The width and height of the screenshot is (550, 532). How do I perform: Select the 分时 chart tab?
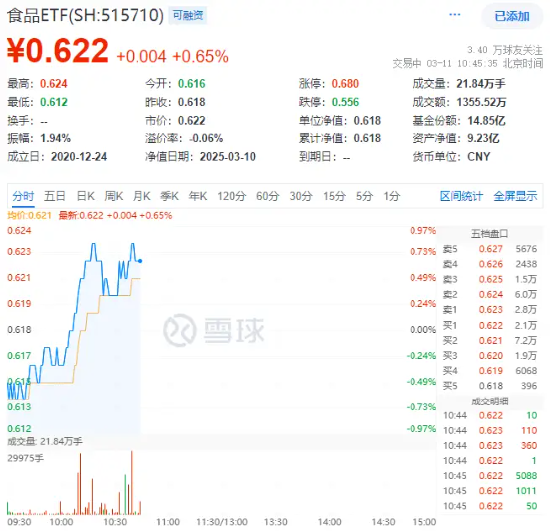click(23, 196)
